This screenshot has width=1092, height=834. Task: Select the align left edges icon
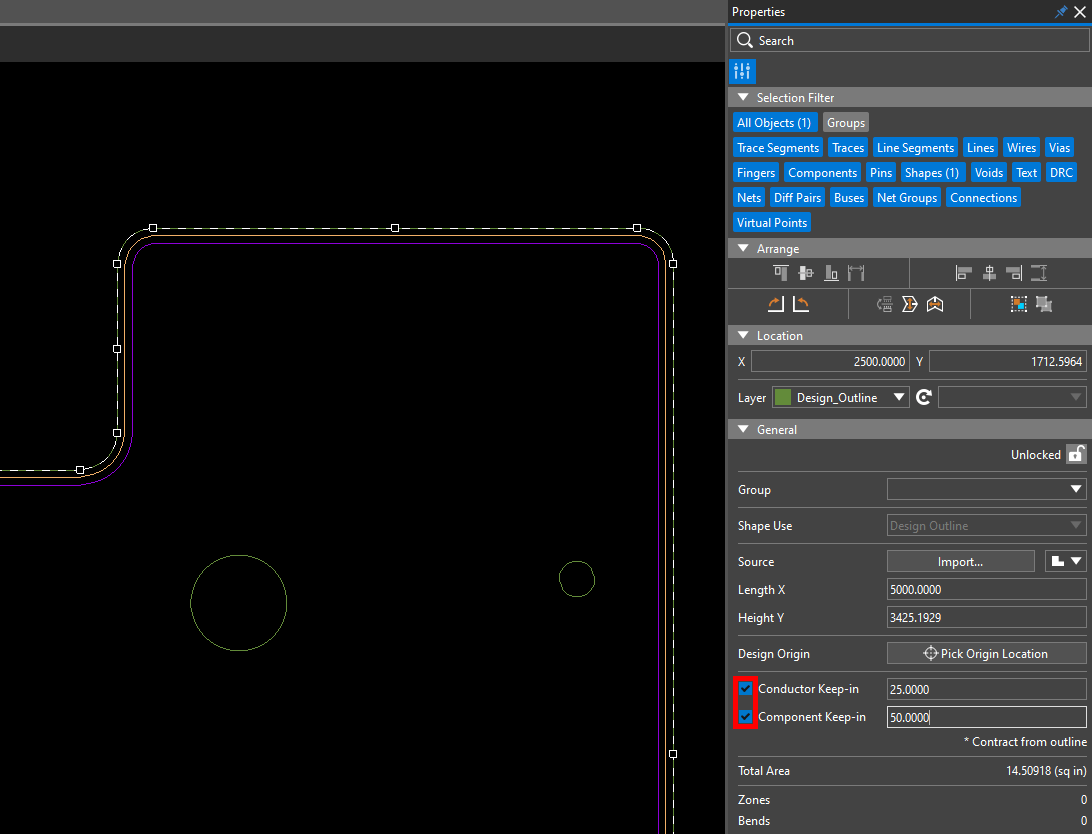tap(963, 272)
